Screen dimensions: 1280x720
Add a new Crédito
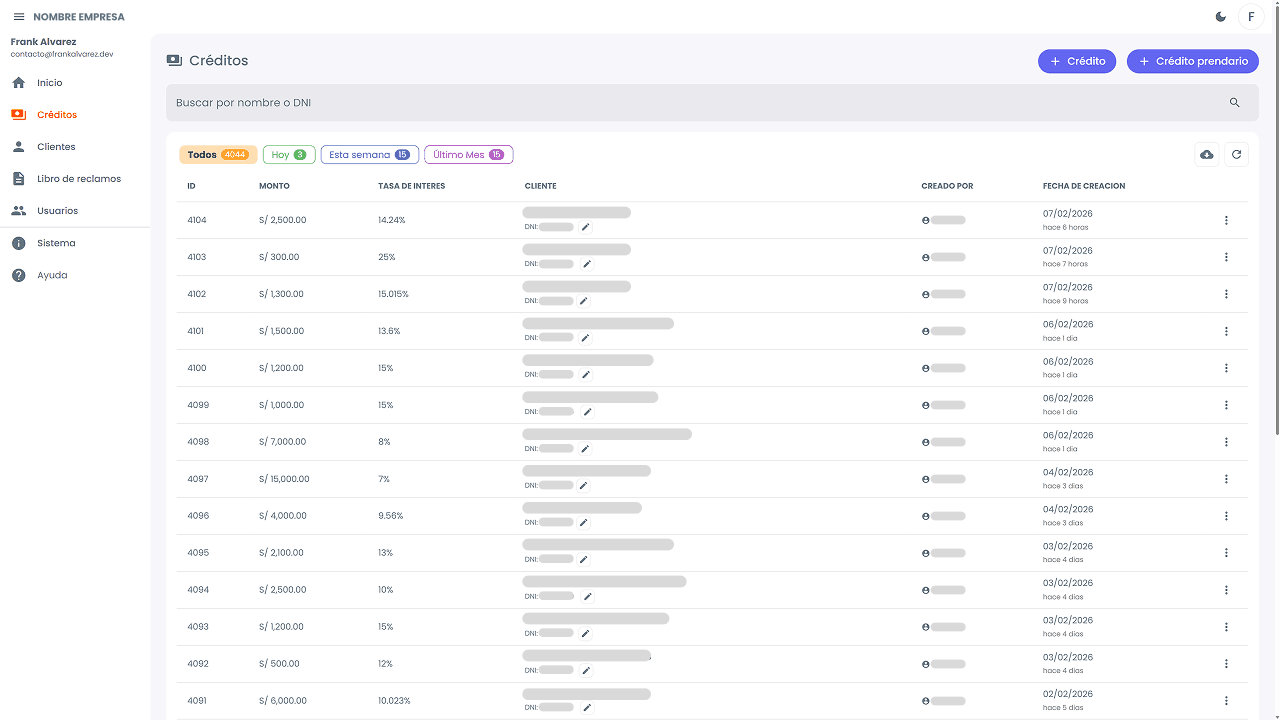1077,61
